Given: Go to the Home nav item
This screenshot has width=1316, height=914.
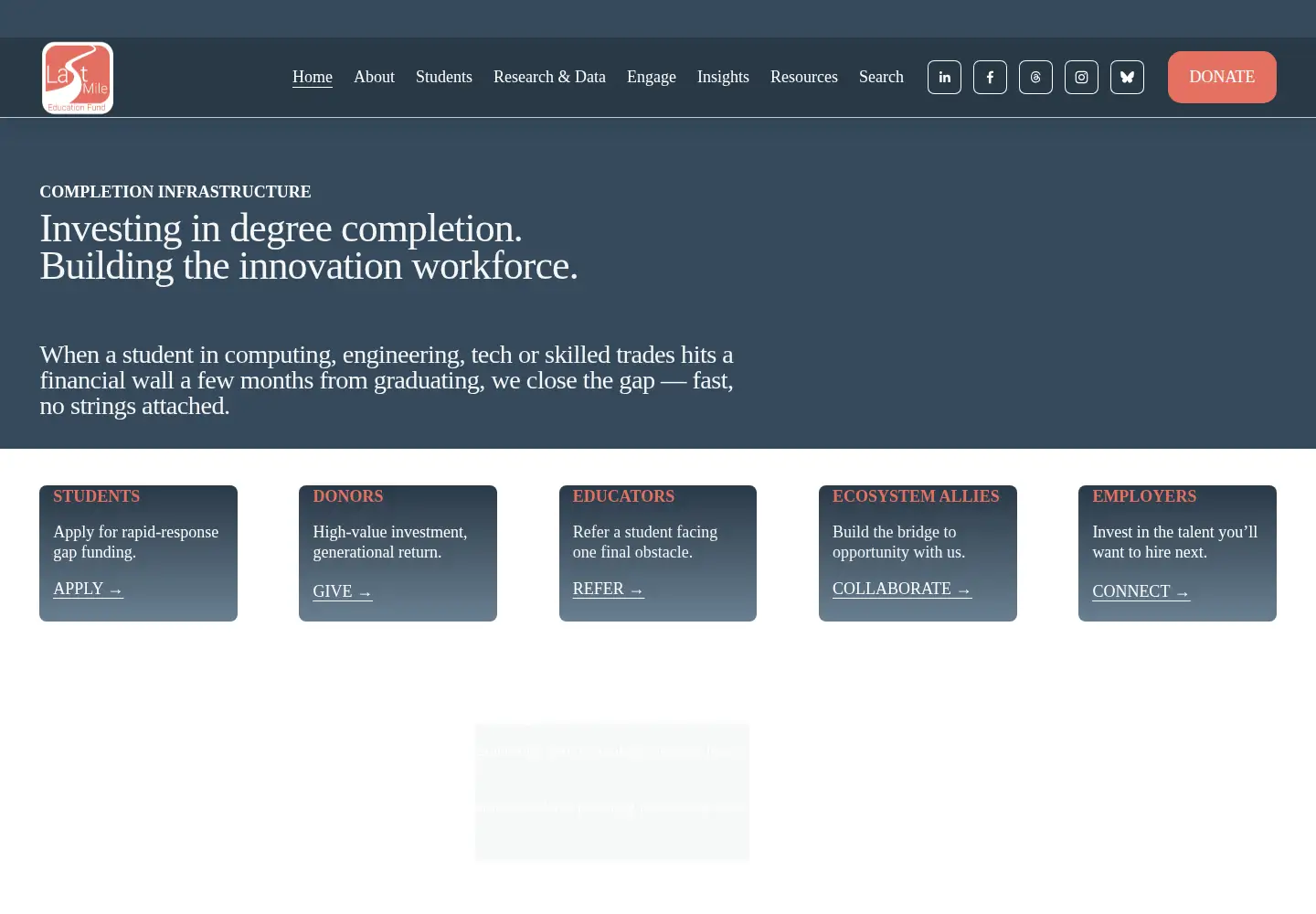Looking at the screenshot, I should tap(313, 77).
